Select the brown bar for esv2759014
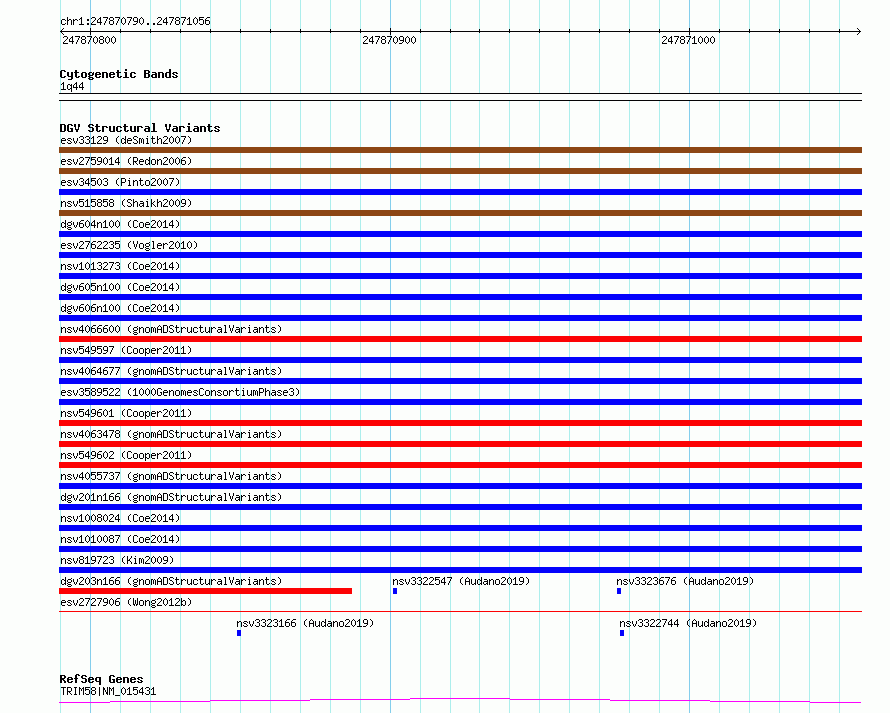 (x=460, y=171)
